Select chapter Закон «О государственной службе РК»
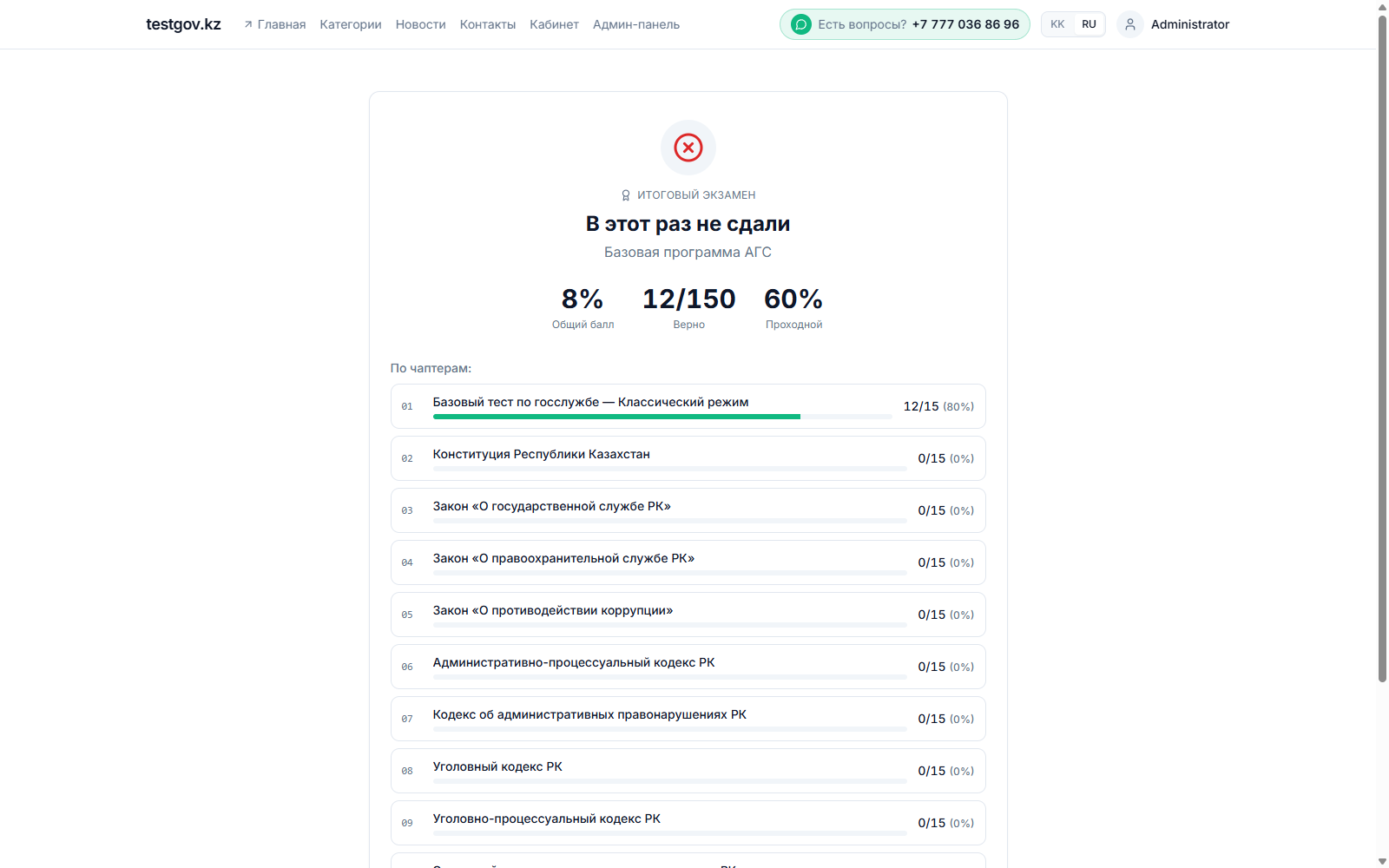Viewport: 1389px width, 868px height. tap(688, 510)
